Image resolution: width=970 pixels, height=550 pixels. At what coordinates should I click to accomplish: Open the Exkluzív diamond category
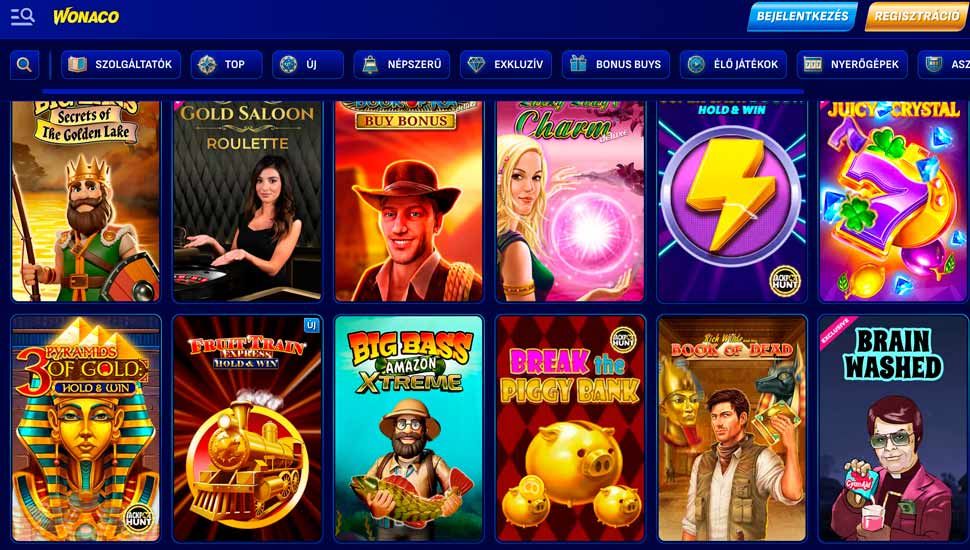pos(505,64)
